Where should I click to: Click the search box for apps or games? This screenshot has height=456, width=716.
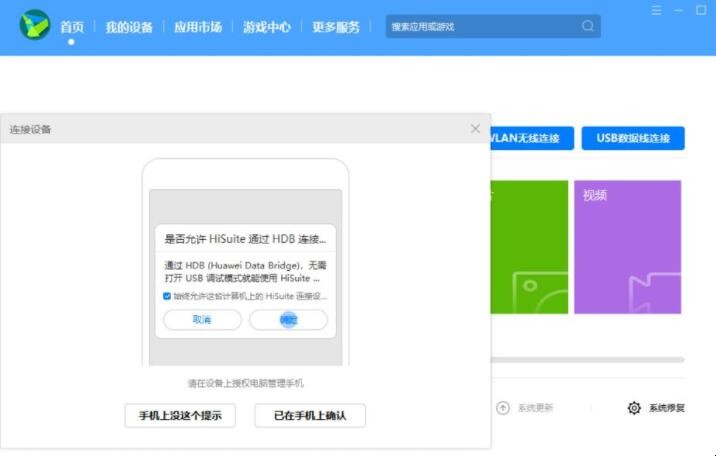click(493, 26)
